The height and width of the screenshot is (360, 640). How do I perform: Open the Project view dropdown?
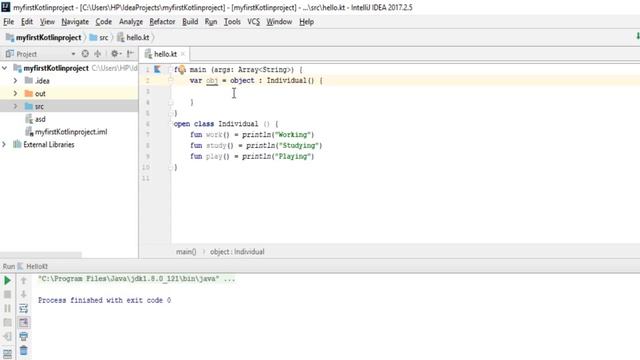click(x=73, y=54)
